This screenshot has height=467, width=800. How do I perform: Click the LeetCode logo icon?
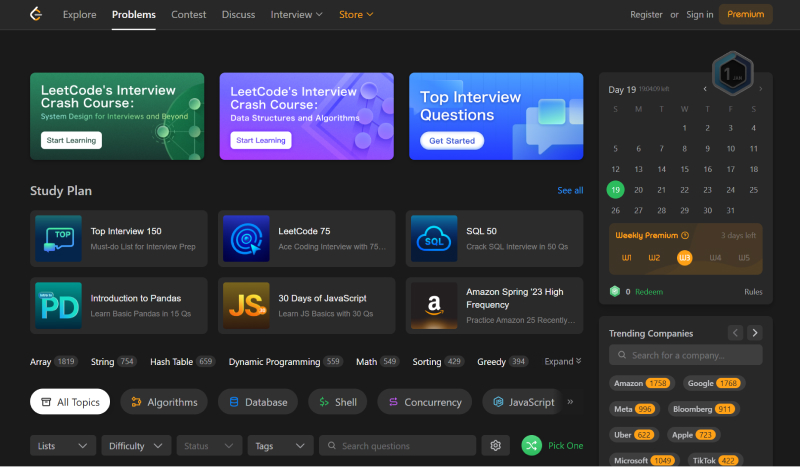click(x=36, y=14)
